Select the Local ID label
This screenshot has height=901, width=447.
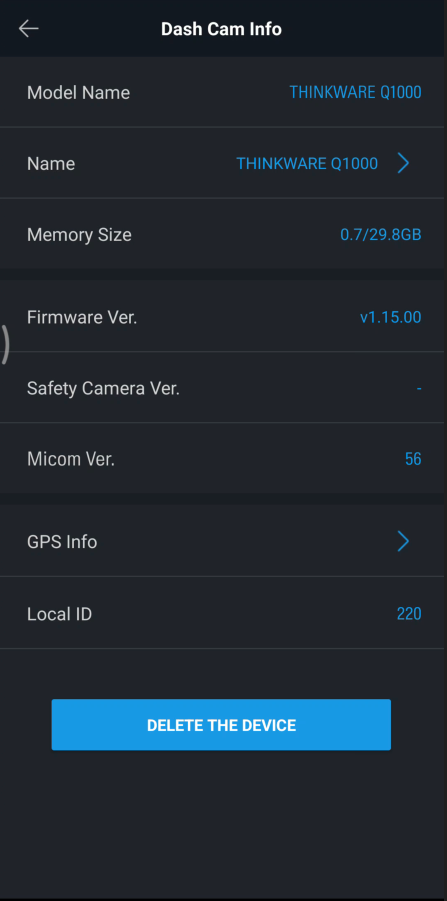coord(59,614)
